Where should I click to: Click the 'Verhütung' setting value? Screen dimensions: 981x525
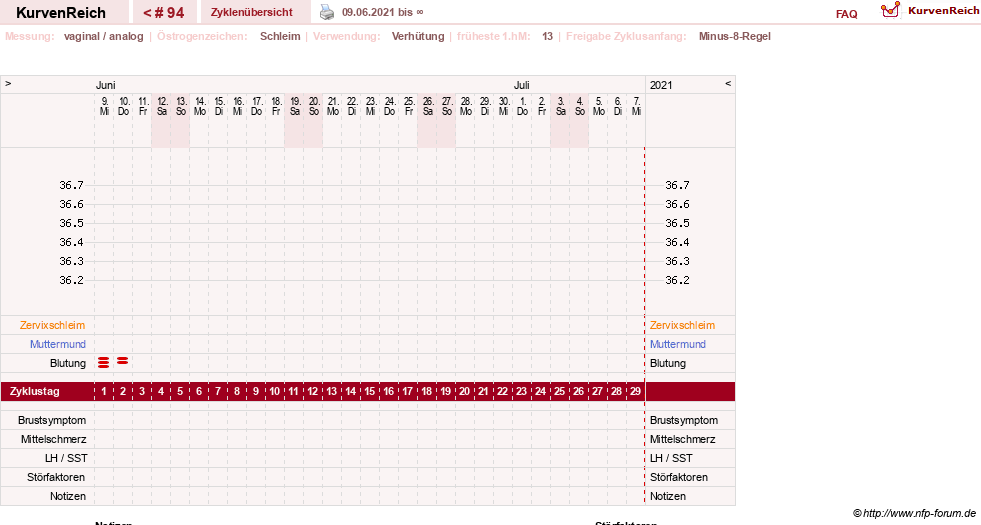pyautogui.click(x=418, y=36)
